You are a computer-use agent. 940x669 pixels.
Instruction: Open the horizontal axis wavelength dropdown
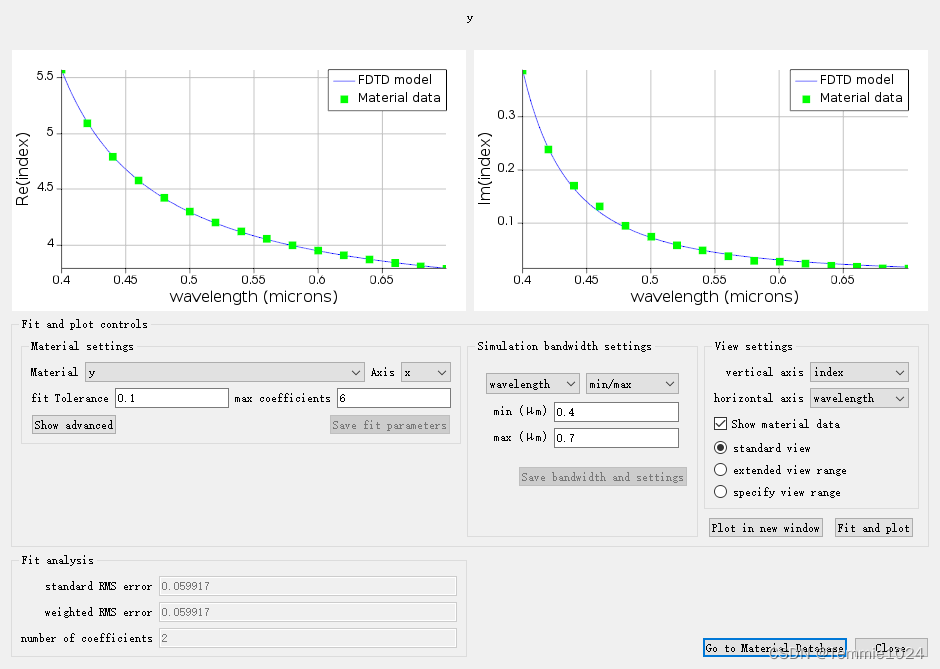[x=858, y=398]
